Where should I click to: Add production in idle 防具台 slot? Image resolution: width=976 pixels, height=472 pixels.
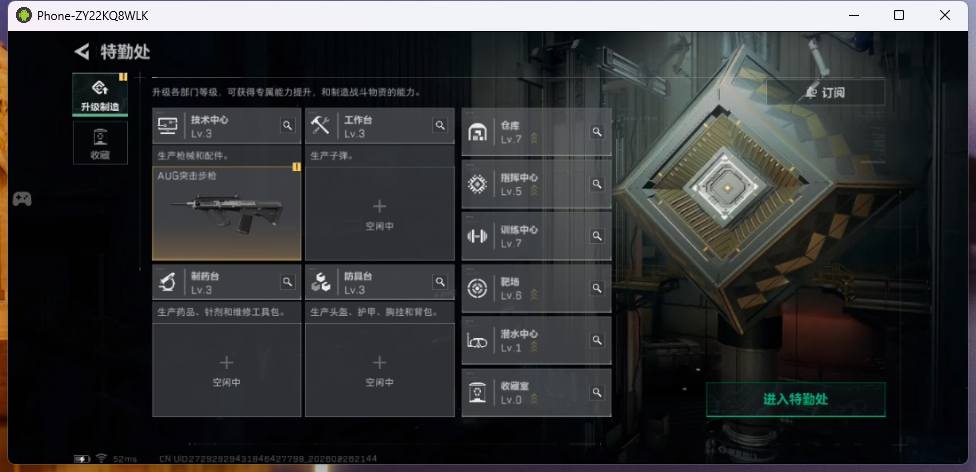(x=380, y=370)
